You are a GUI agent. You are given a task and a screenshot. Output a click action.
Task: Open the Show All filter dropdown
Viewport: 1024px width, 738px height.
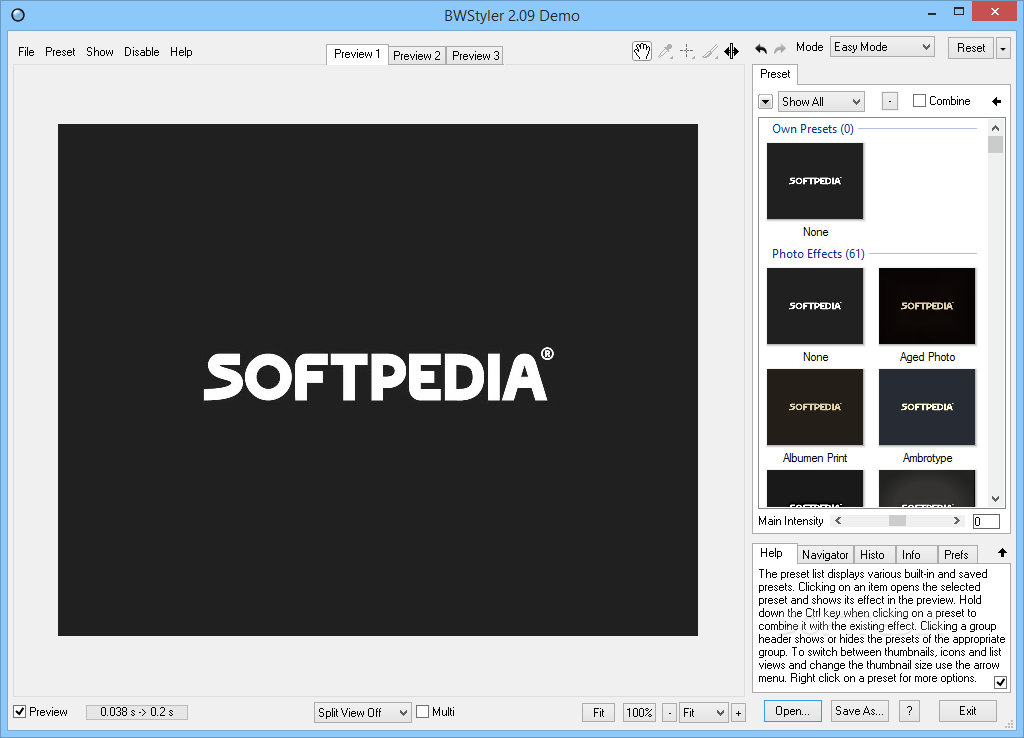point(822,102)
